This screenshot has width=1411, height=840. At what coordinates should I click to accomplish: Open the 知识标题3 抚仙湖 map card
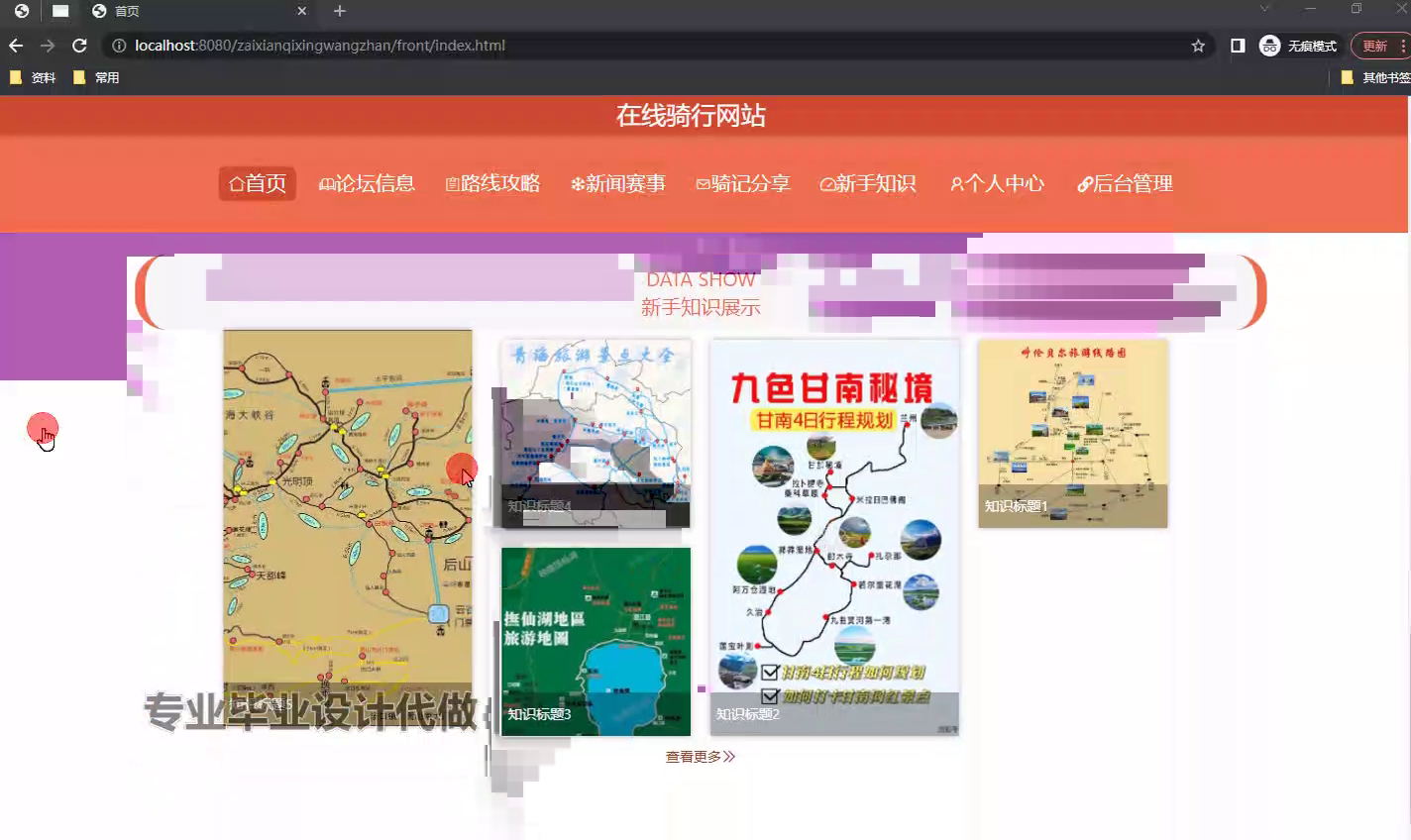click(596, 642)
